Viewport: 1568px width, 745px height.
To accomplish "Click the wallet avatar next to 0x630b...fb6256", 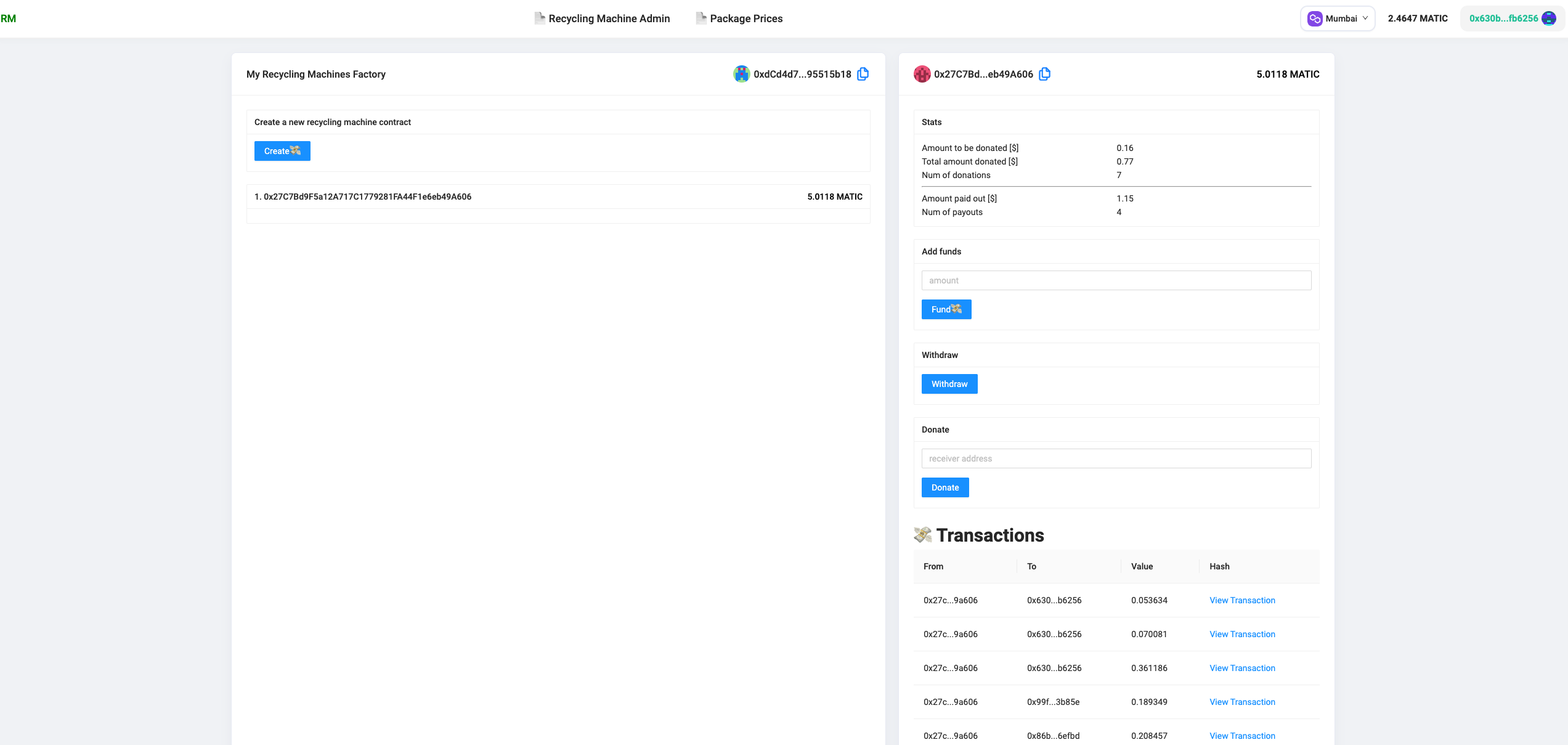I will (1549, 18).
